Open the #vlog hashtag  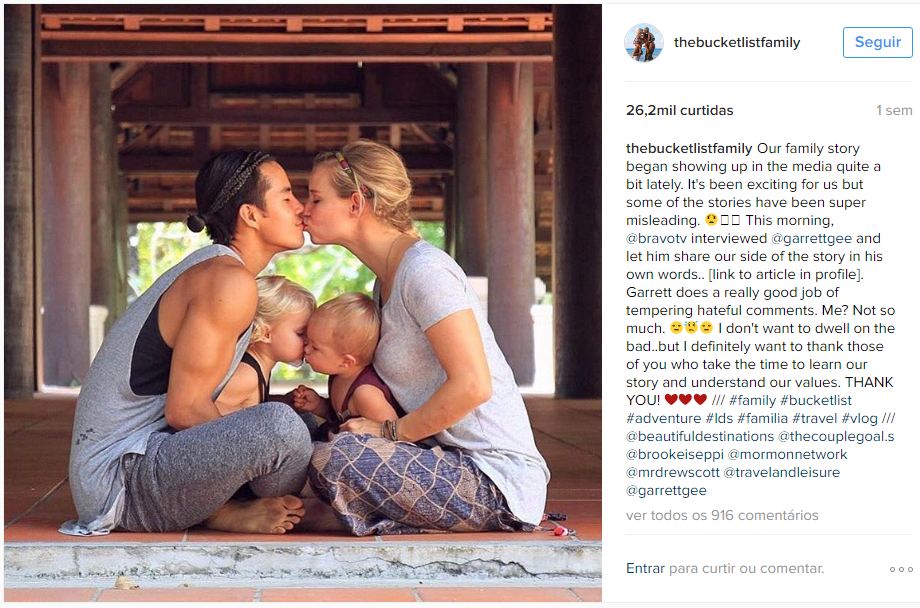(860, 418)
